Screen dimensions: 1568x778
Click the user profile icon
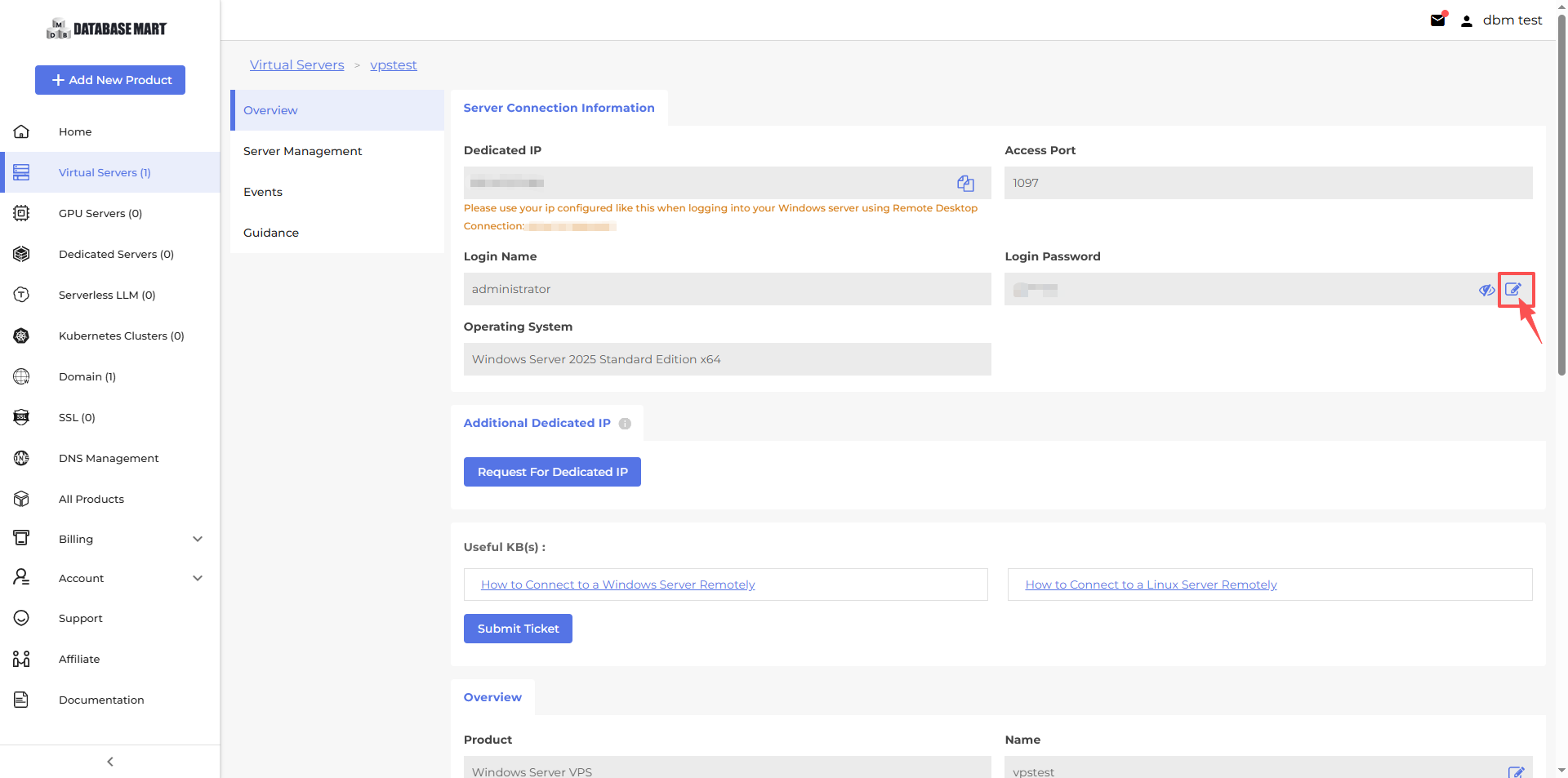pos(1467,21)
